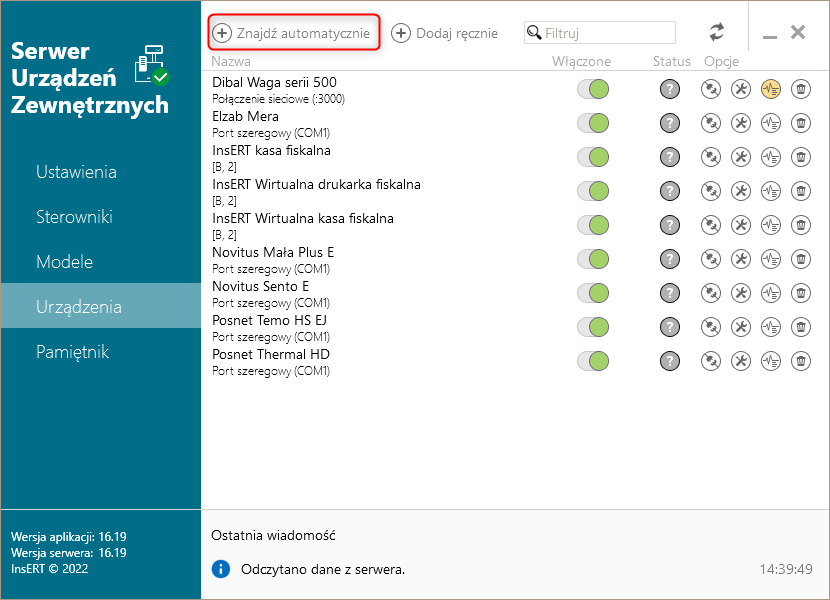Click wrench for InsERT Wirtualna kasa fiskalna
This screenshot has width=830, height=600.
pos(741,225)
